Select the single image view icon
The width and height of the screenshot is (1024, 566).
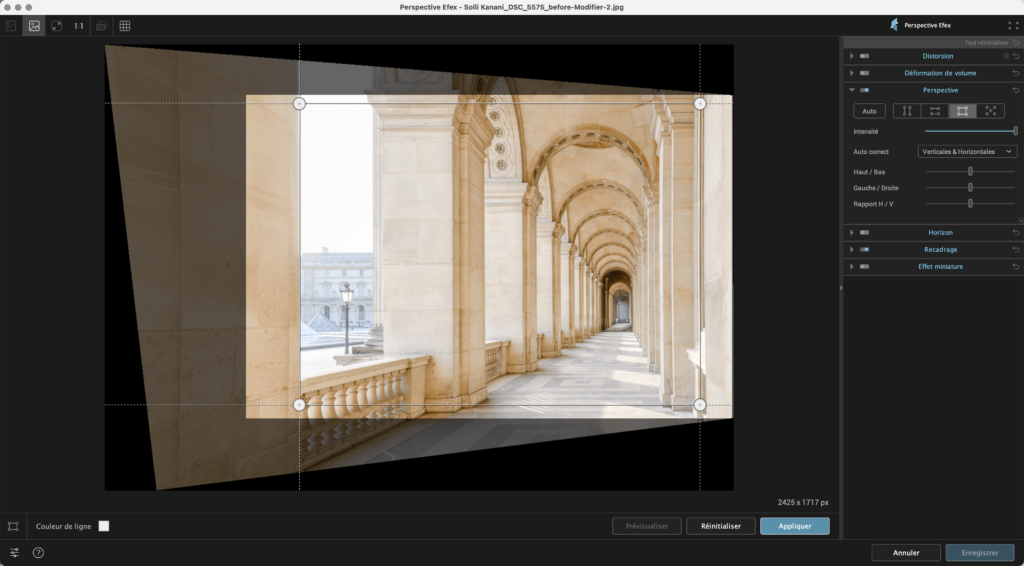pos(34,26)
